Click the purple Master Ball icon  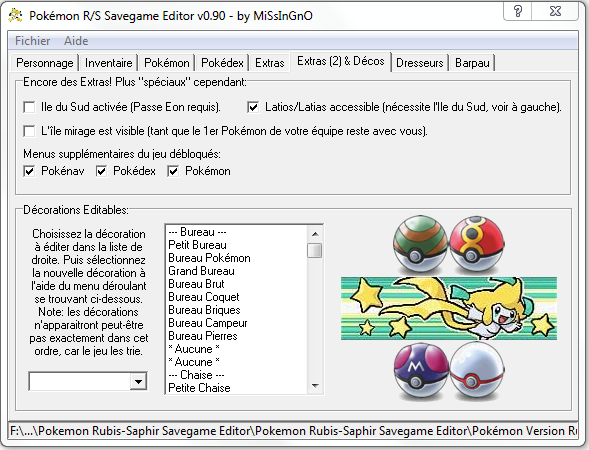[421, 370]
